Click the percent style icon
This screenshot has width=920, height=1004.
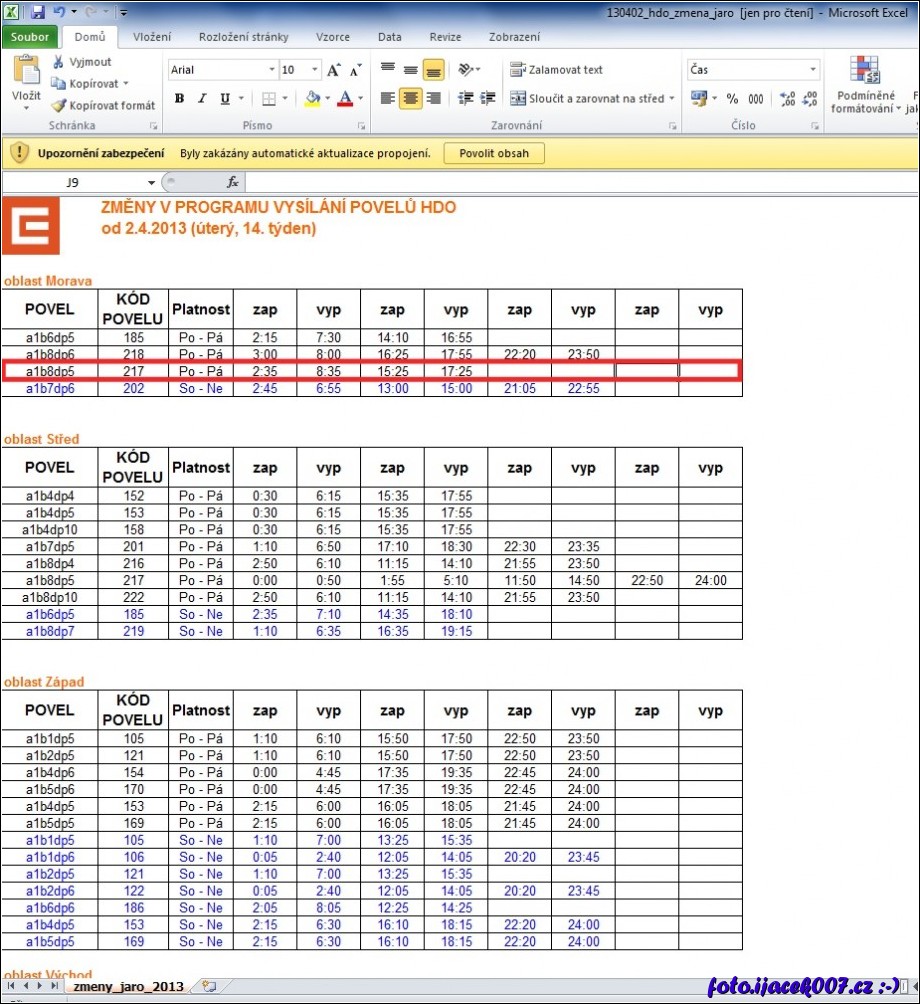point(732,99)
